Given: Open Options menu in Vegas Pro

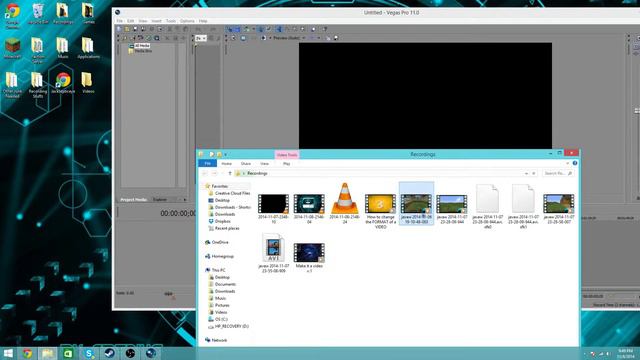Looking at the screenshot, I should tap(187, 21).
